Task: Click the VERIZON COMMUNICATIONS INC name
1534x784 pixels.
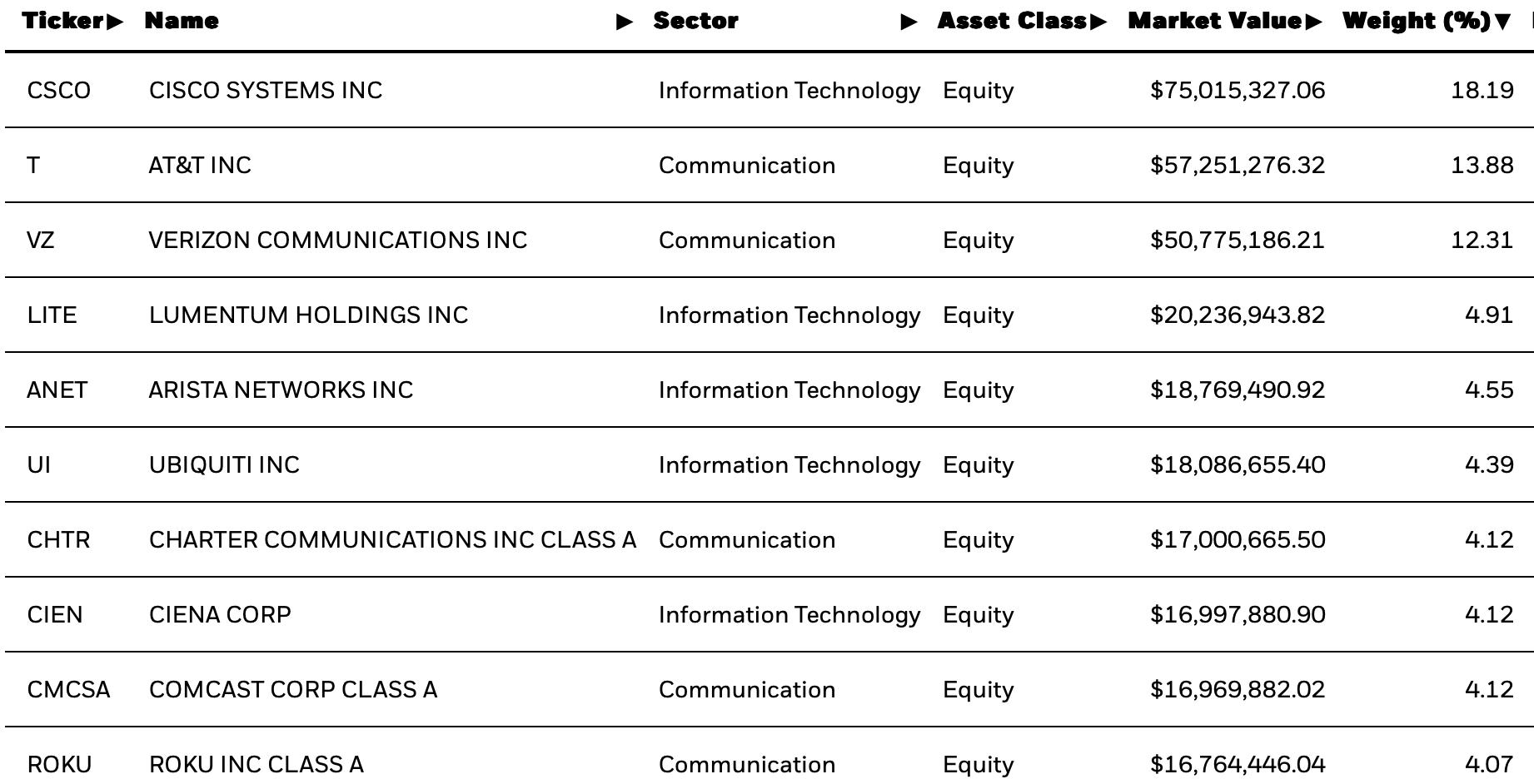Action: tap(338, 240)
